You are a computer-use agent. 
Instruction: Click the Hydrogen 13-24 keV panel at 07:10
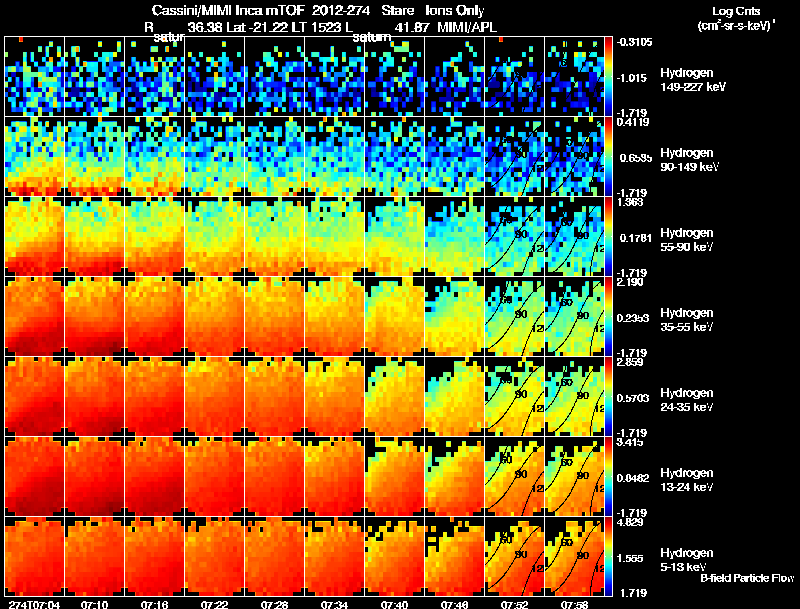click(x=94, y=476)
